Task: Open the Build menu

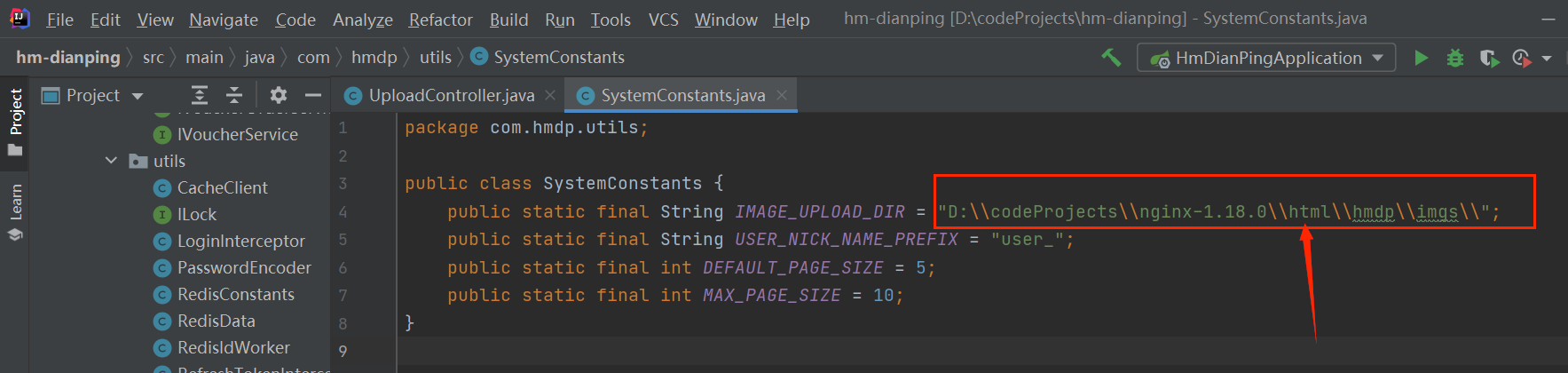Action: (x=508, y=20)
